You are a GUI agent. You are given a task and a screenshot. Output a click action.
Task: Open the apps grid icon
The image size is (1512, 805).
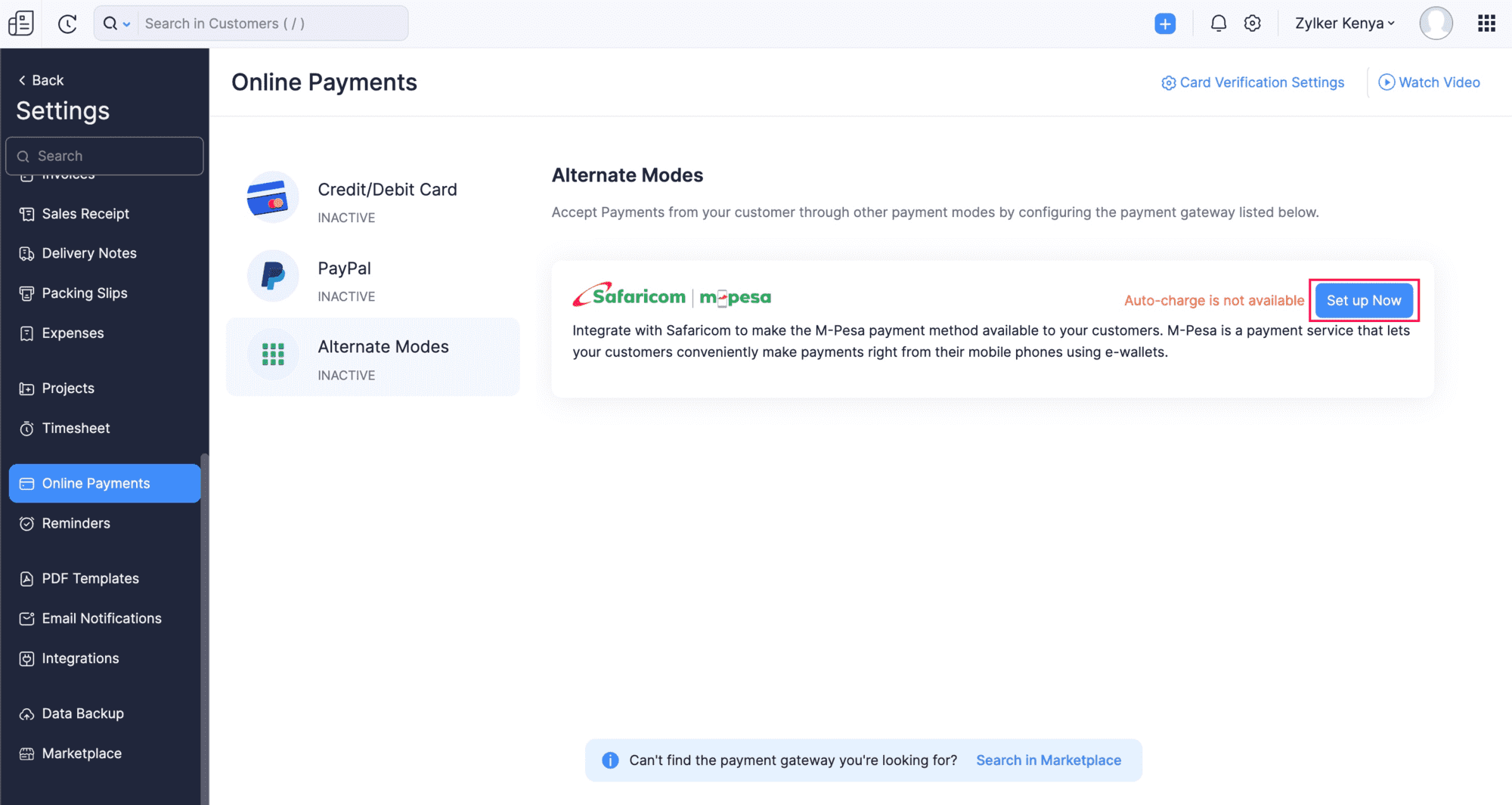1486,23
